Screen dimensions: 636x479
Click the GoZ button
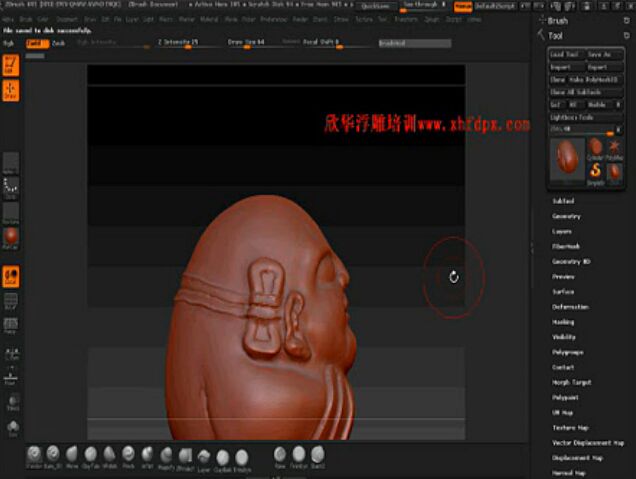tap(556, 105)
